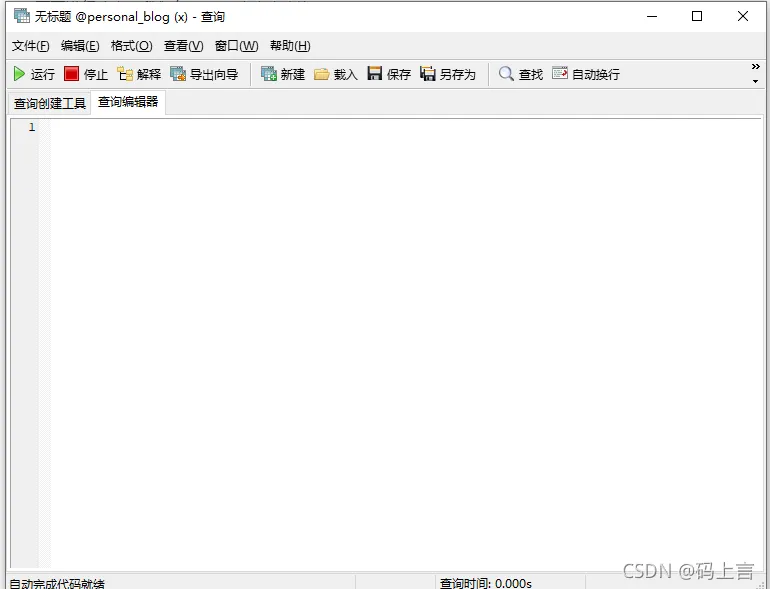Switch to 查询创建工具 tab

(x=50, y=103)
